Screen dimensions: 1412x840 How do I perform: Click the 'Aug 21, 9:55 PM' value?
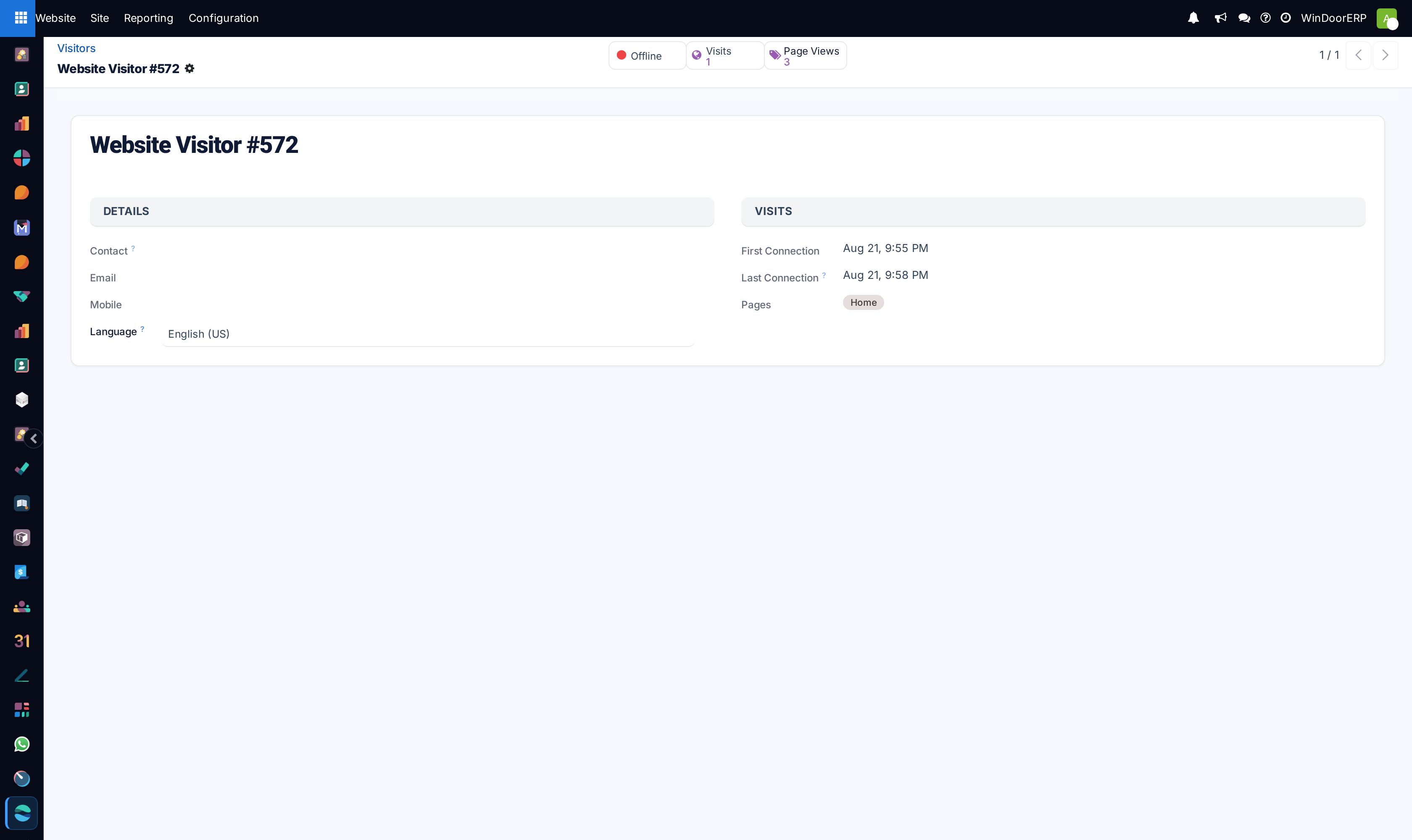pyautogui.click(x=885, y=249)
